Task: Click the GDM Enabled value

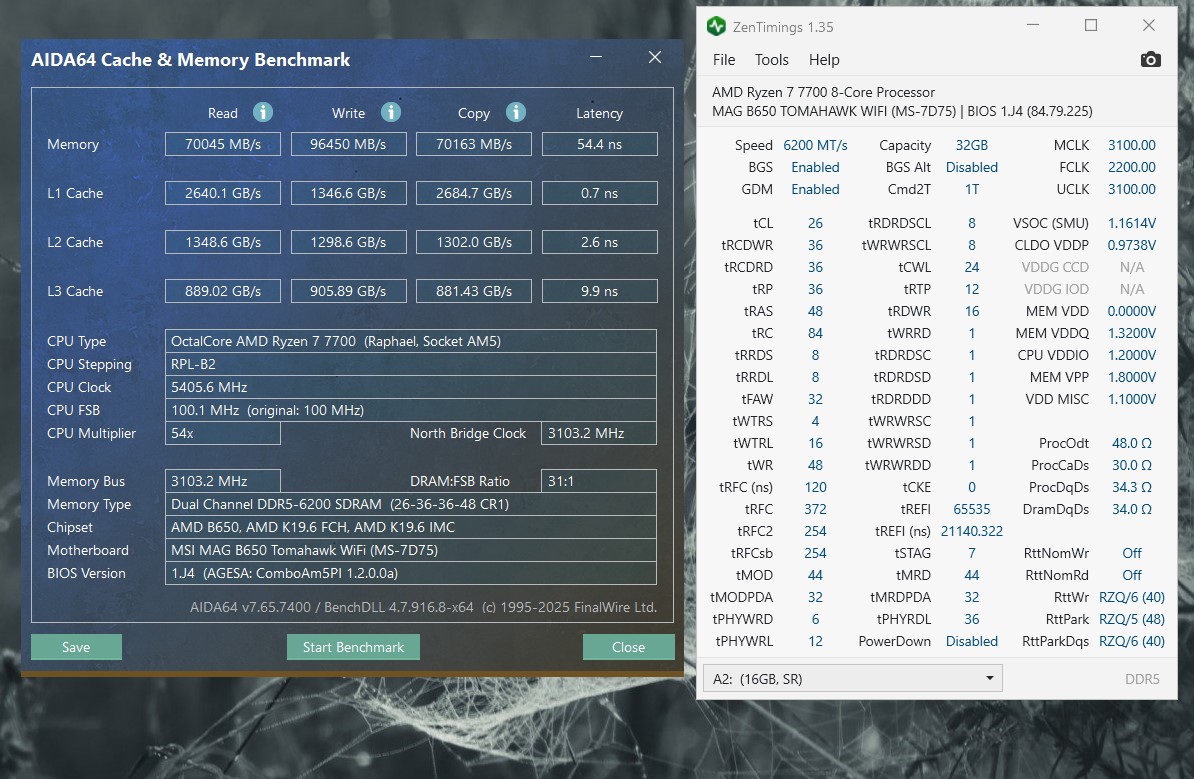Action: coord(815,189)
